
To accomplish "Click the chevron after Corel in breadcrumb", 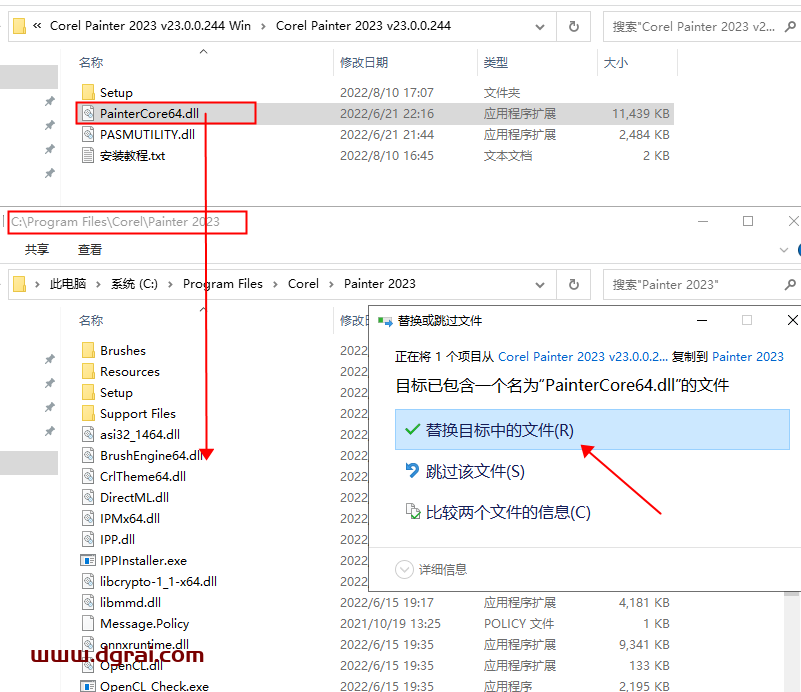I will coord(331,284).
